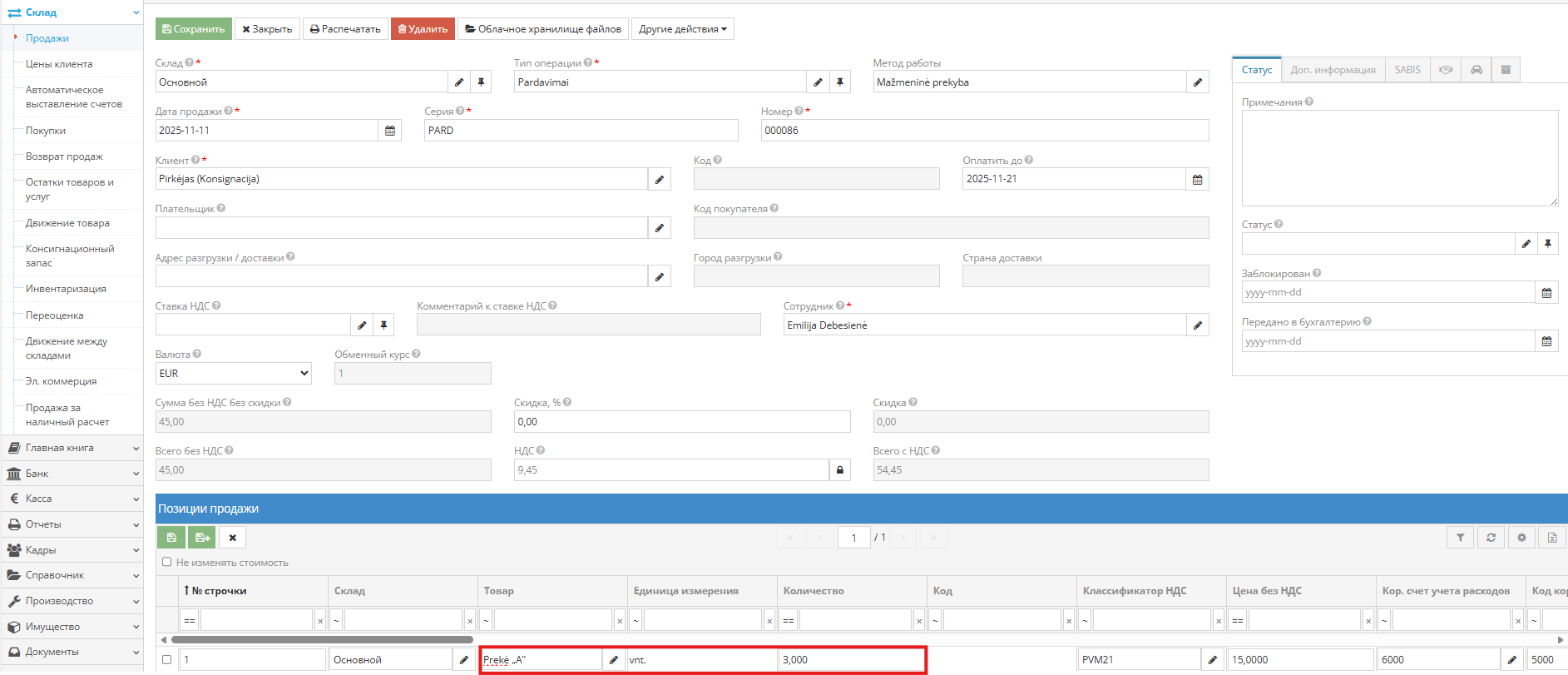Switch to the Доп. информация tab
The width and height of the screenshot is (1568, 675).
1333,70
